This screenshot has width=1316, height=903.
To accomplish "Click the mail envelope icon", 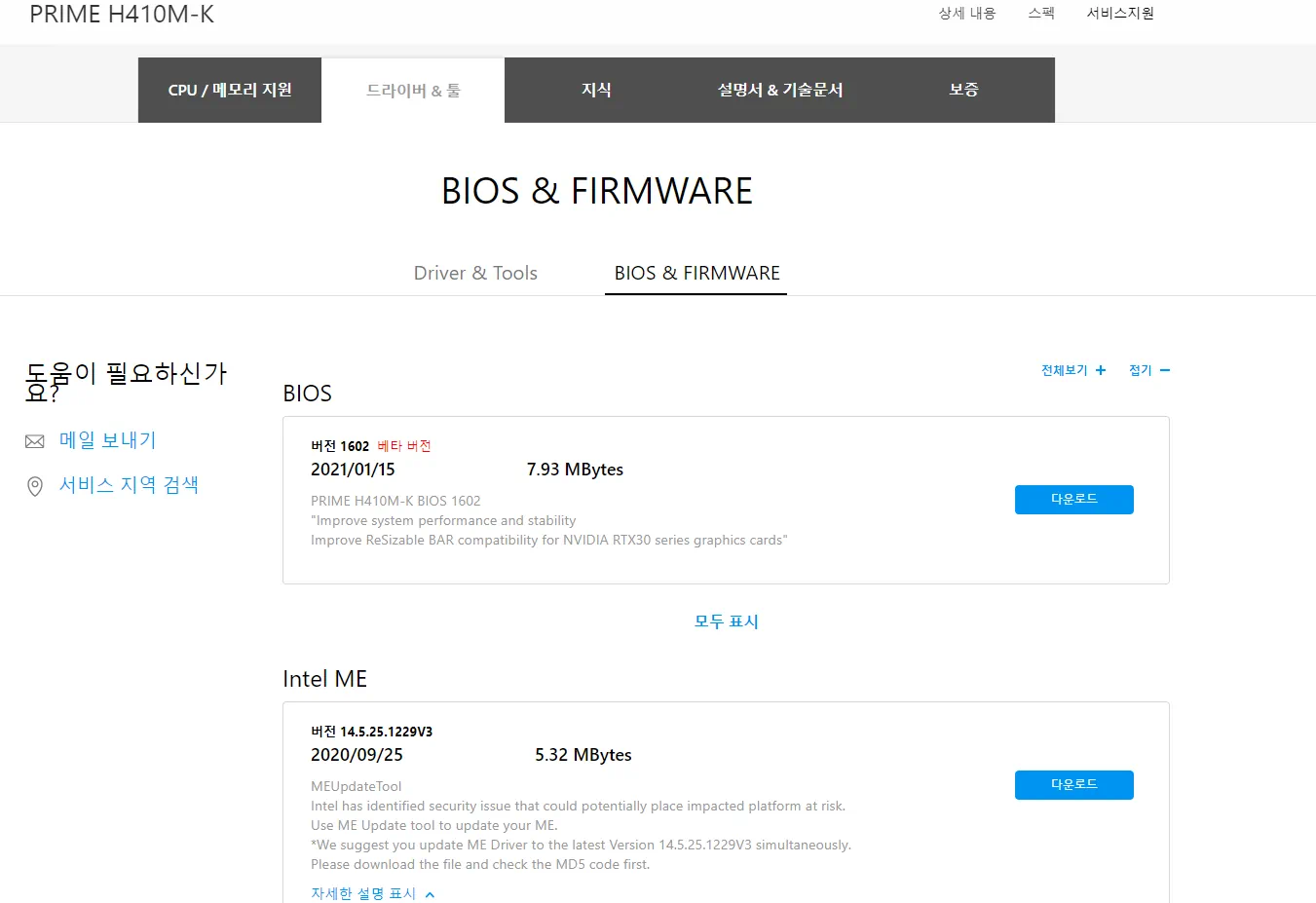I will coord(35,441).
